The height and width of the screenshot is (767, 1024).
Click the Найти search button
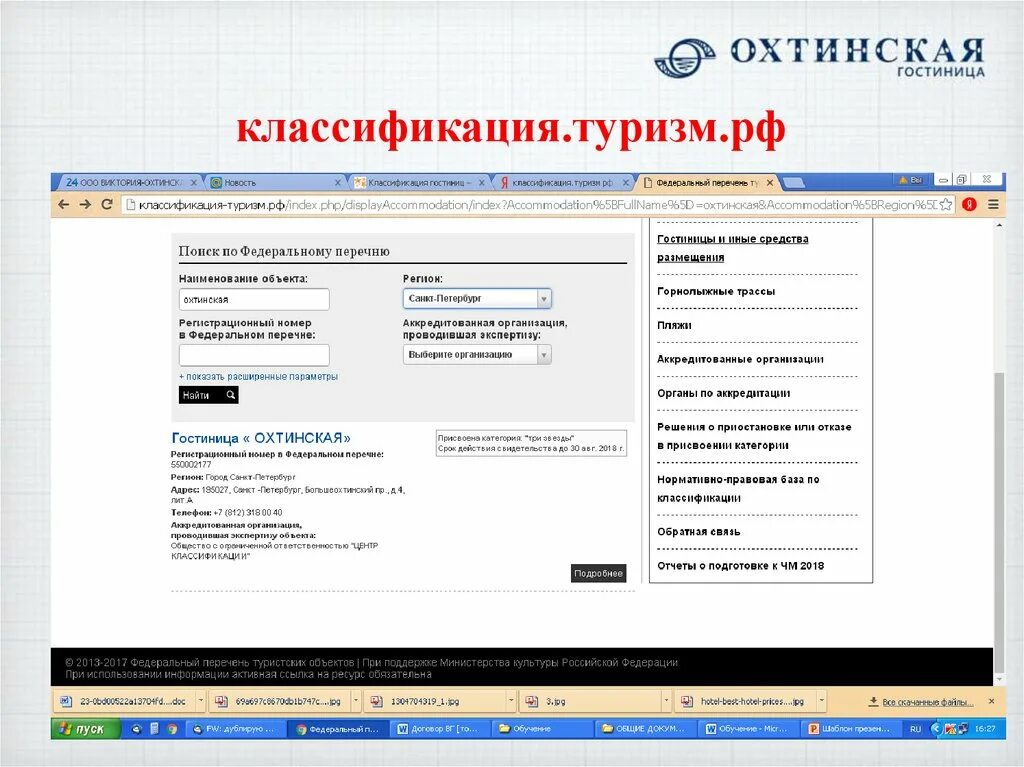tap(208, 395)
